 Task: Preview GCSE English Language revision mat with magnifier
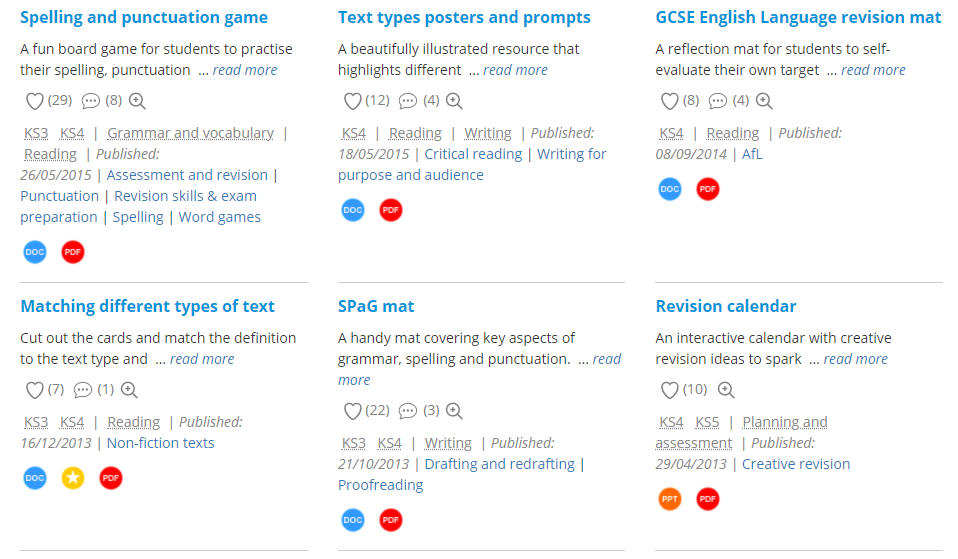tap(764, 101)
